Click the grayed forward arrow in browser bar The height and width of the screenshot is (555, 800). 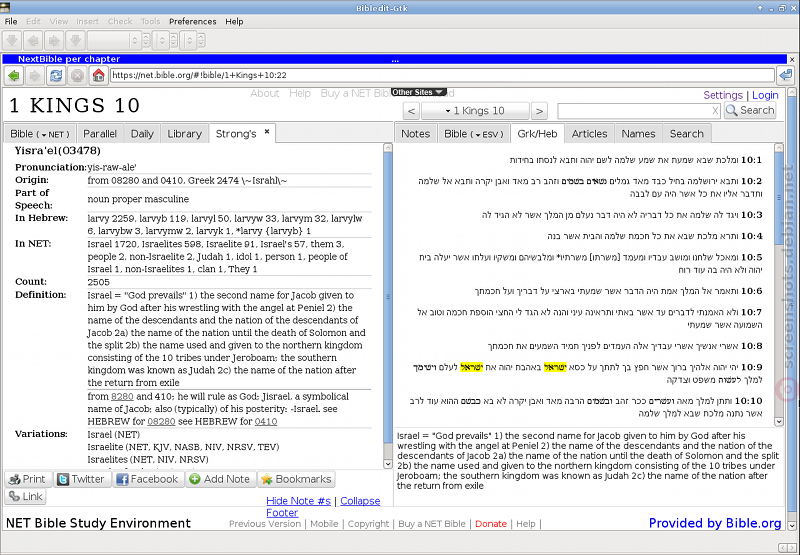click(35, 76)
